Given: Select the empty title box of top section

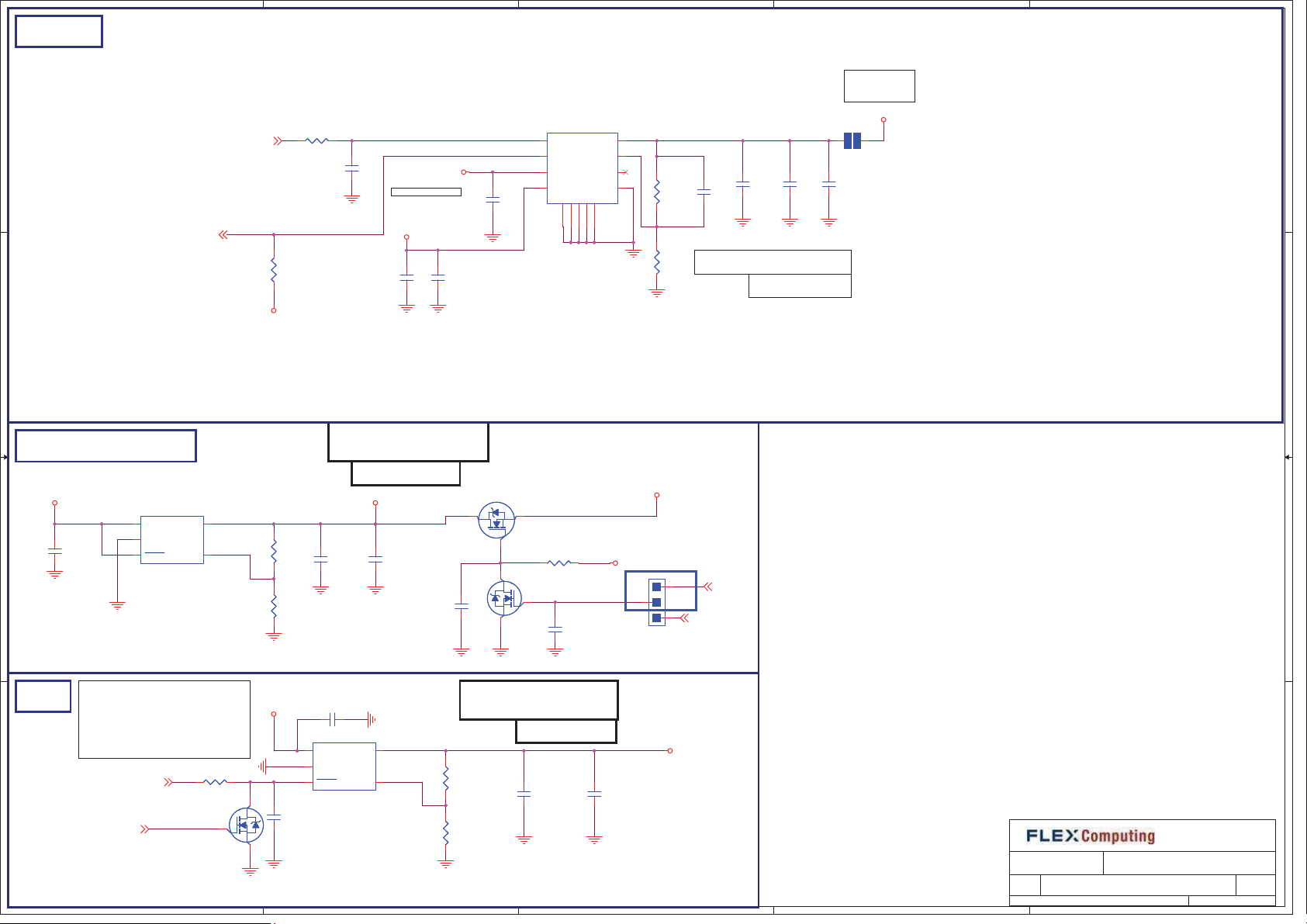Looking at the screenshot, I should coord(59,32).
